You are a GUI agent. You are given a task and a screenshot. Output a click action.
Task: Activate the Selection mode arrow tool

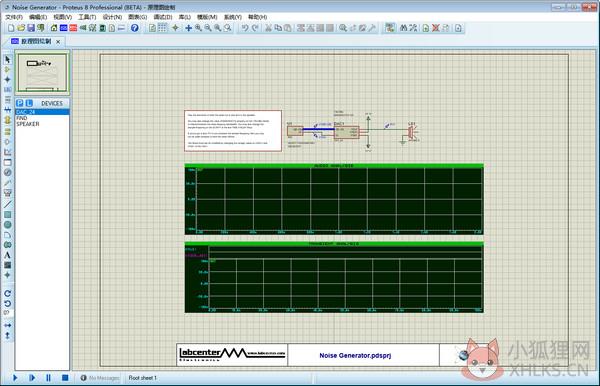(7, 60)
